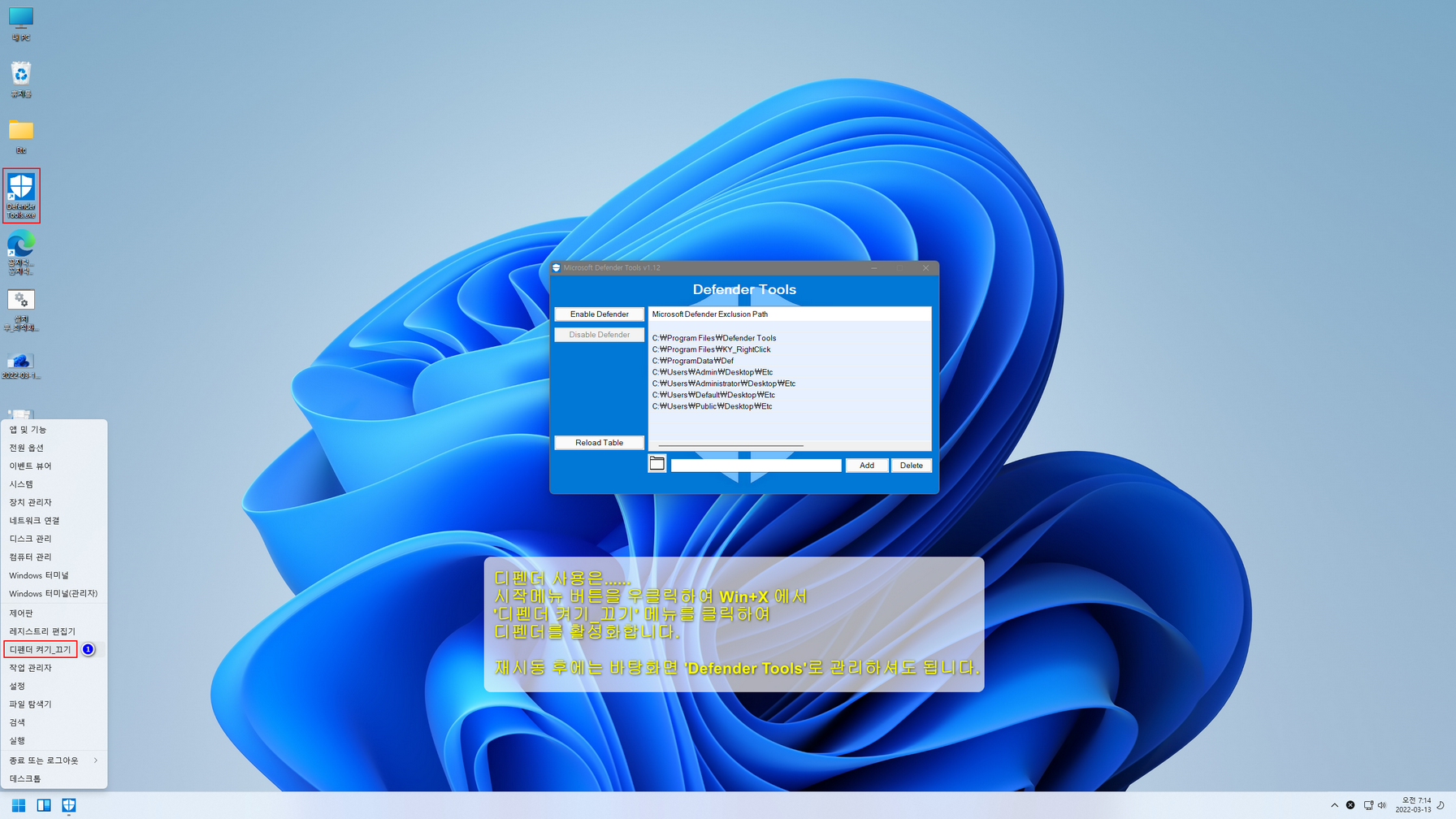Image resolution: width=1456 pixels, height=819 pixels.
Task: Focus the exclusion path input field
Action: [x=756, y=466]
